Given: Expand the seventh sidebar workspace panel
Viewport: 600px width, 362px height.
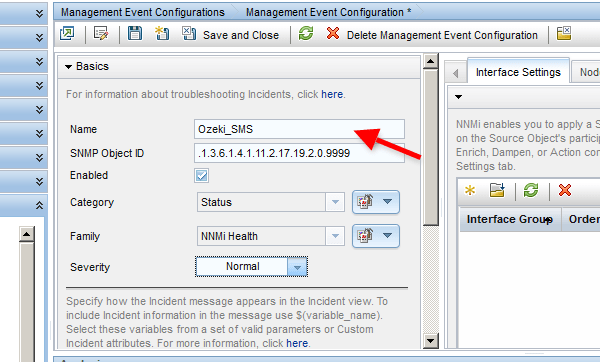Looking at the screenshot, I should coord(39,157).
